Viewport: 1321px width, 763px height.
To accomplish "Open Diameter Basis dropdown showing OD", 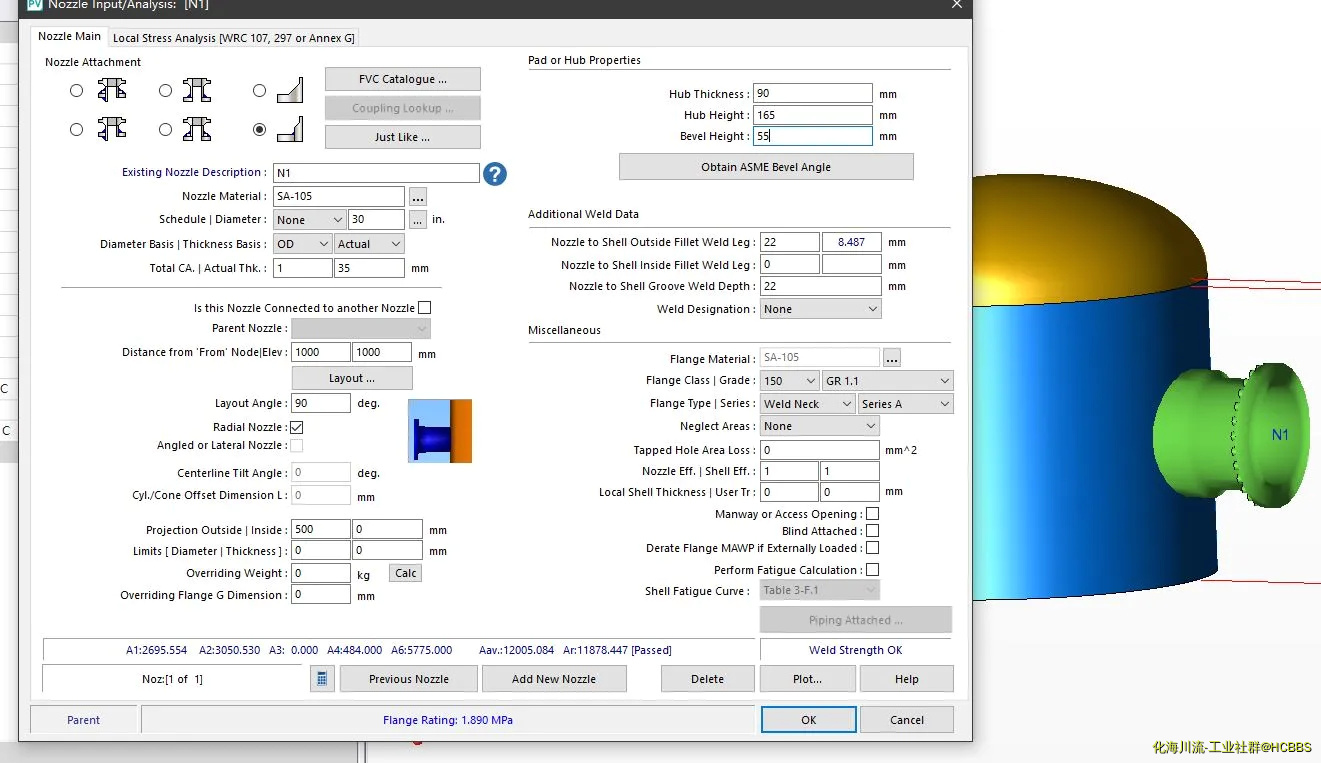I will 302,244.
